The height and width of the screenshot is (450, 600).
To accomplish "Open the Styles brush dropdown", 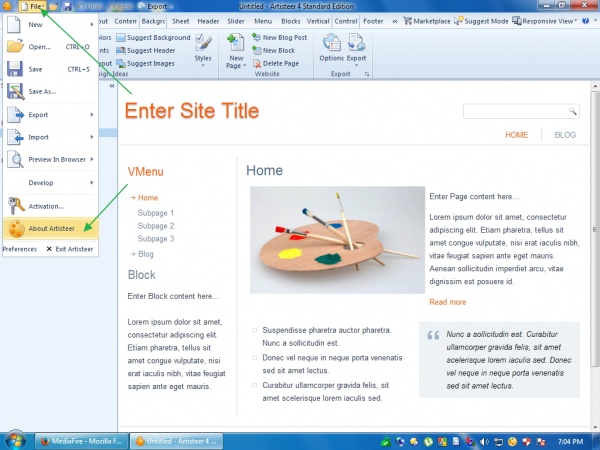I will click(203, 51).
